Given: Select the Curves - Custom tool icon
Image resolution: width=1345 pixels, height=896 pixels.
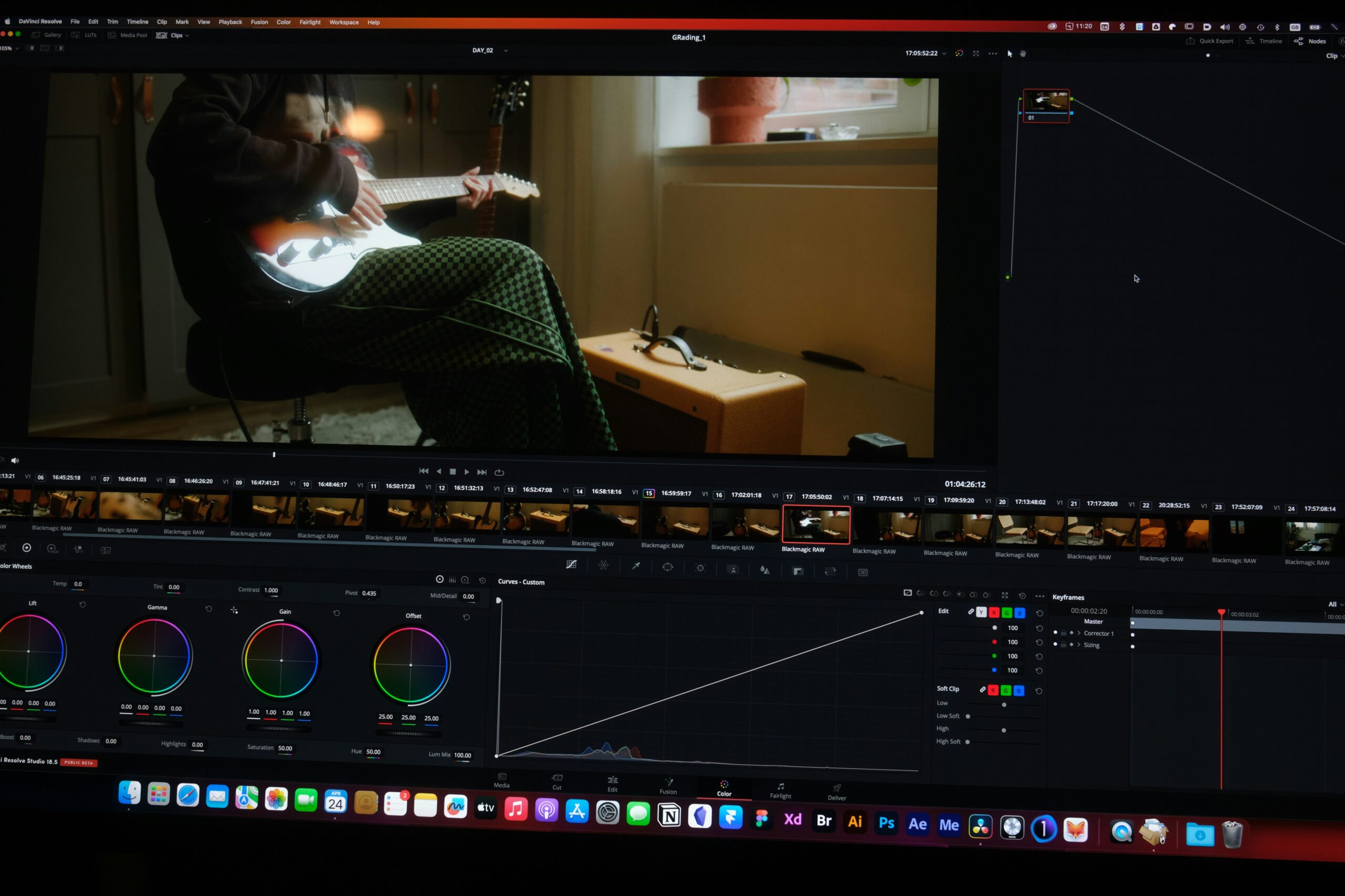Looking at the screenshot, I should point(569,565).
